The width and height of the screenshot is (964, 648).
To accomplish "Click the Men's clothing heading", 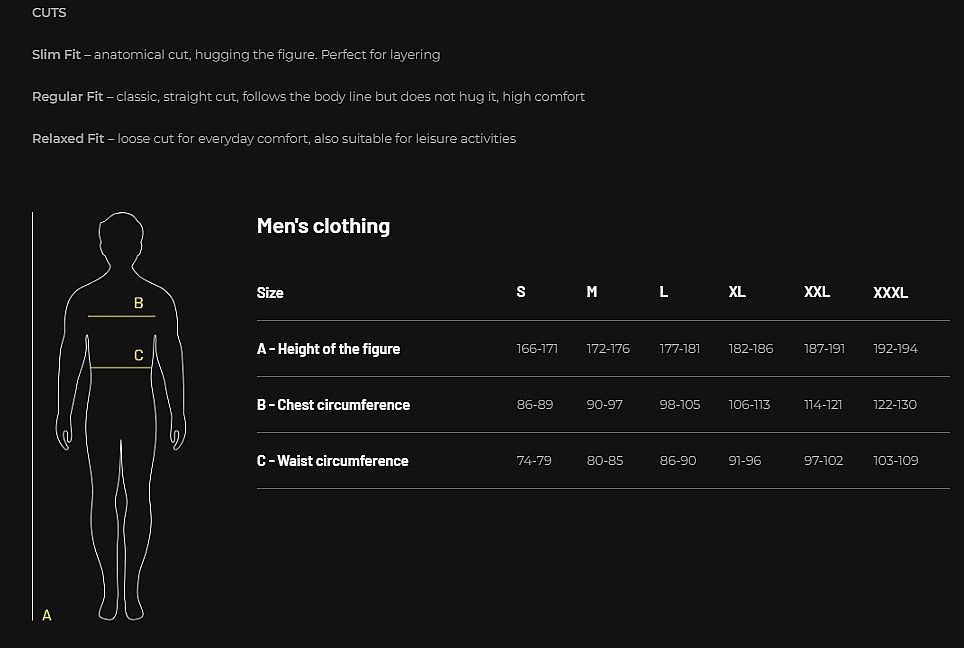I will coord(323,226).
